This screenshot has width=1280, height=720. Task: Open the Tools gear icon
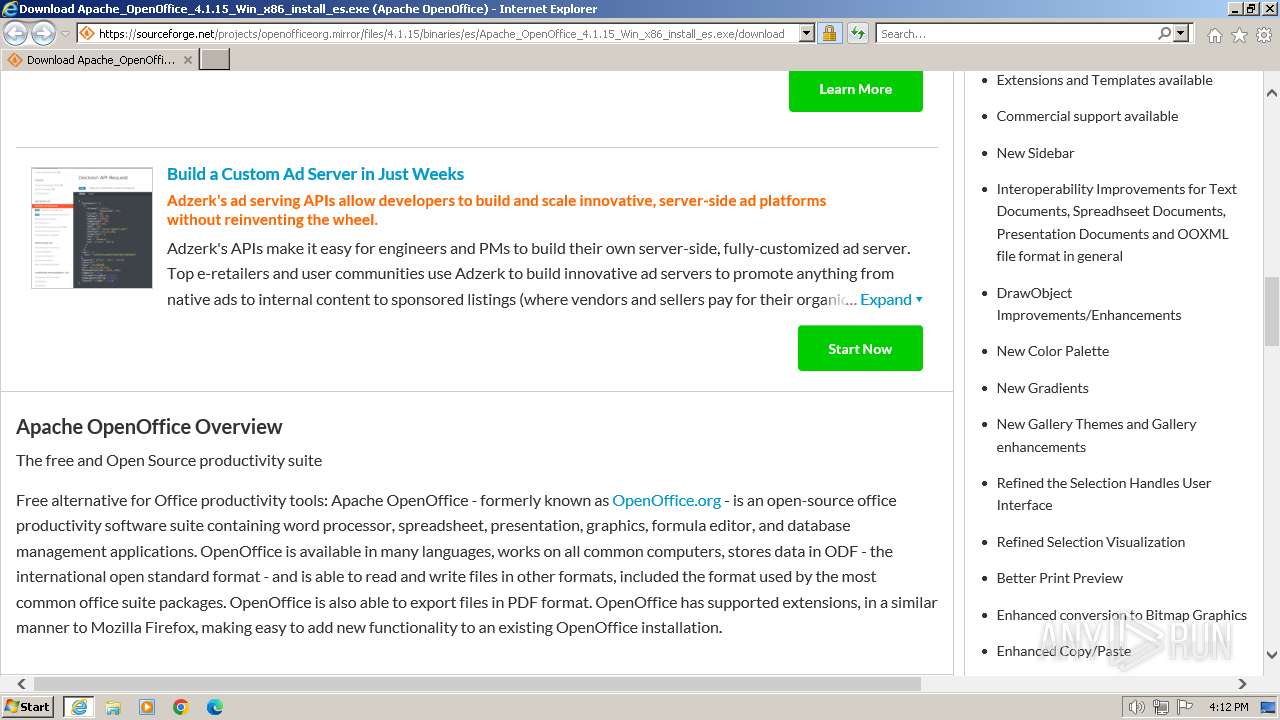coord(1264,35)
